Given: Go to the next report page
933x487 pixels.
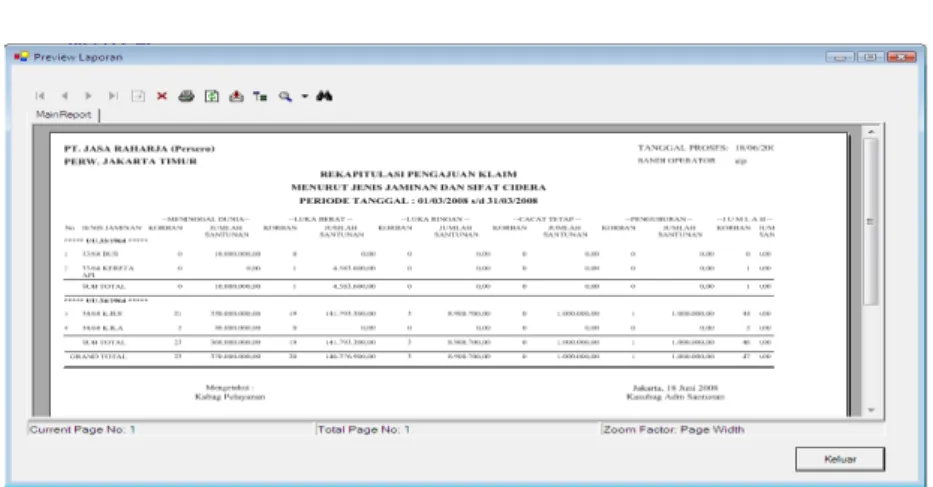Looking at the screenshot, I should 88,96.
